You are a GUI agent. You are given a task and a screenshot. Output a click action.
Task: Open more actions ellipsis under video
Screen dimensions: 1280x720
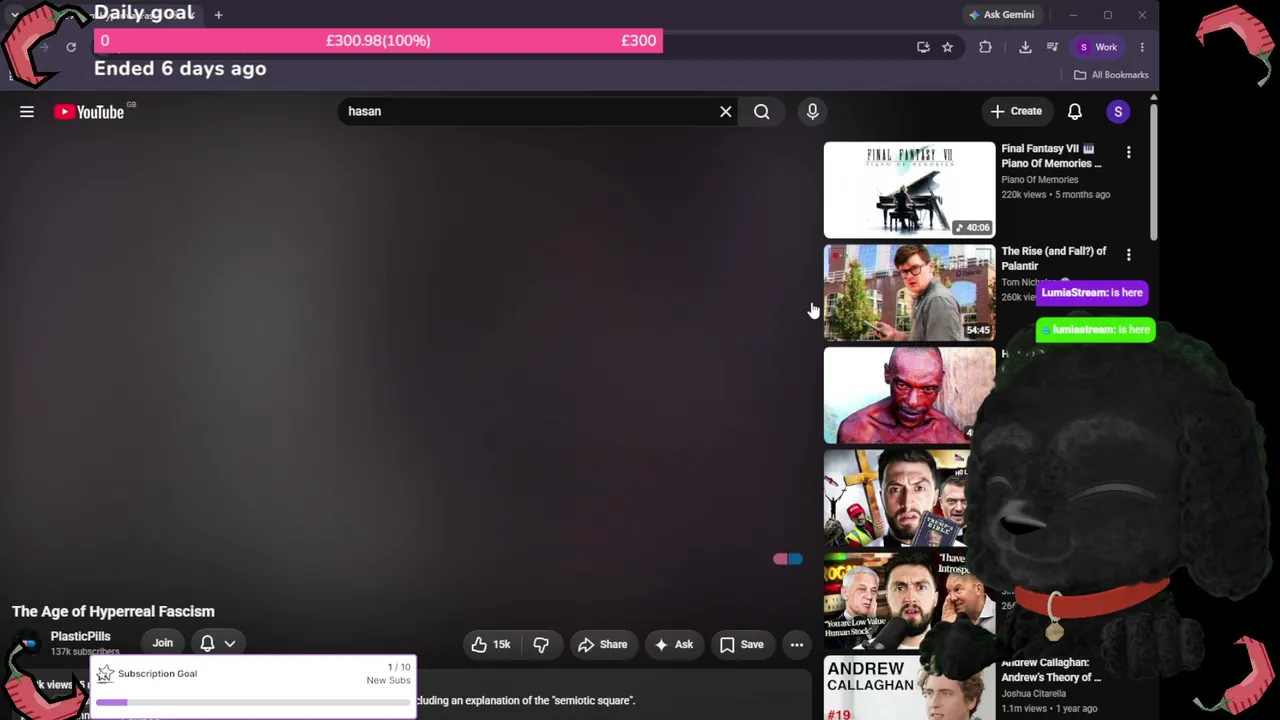pos(797,644)
